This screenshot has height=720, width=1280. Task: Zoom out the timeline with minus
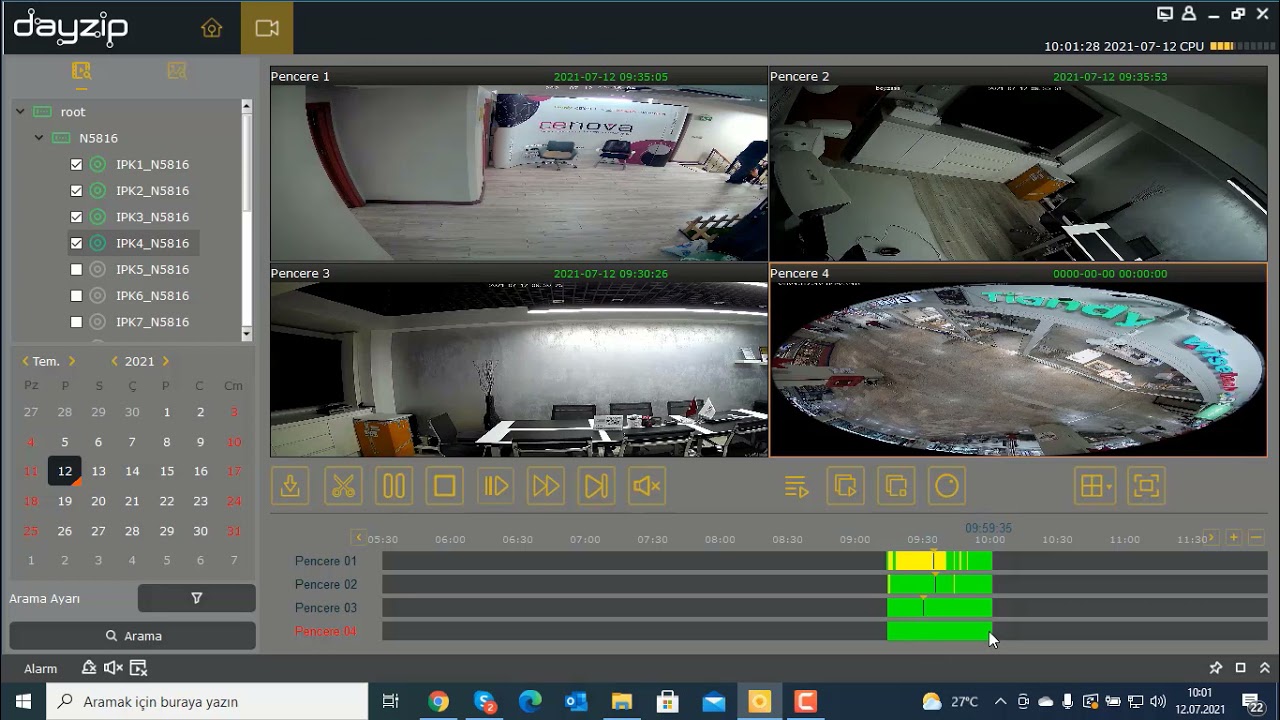click(x=1257, y=538)
